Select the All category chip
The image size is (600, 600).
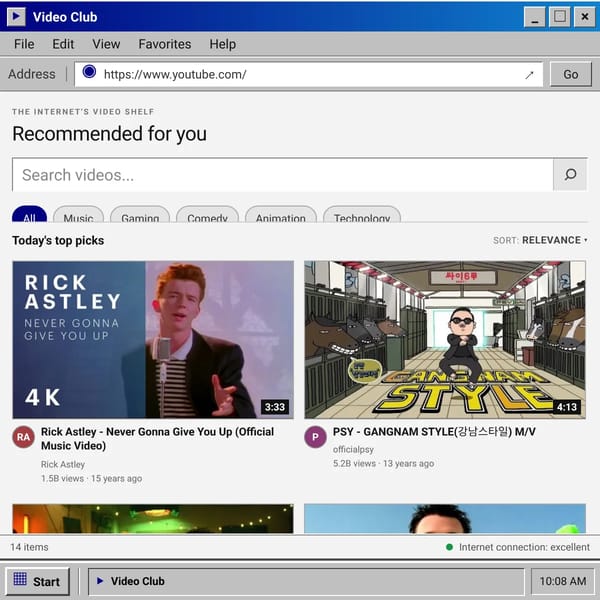pos(29,214)
